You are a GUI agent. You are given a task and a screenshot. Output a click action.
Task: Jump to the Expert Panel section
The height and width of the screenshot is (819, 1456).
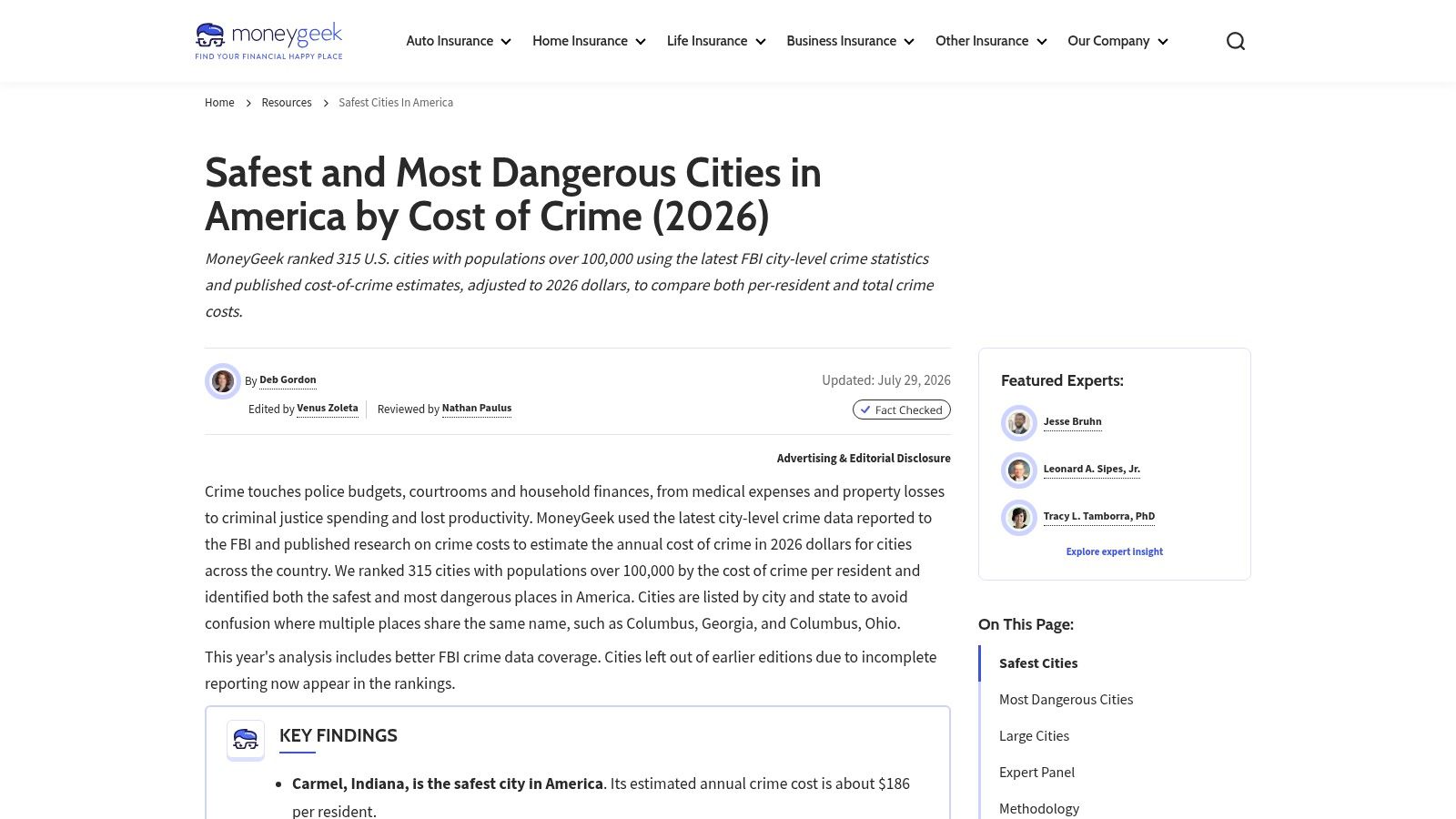pyautogui.click(x=1036, y=773)
